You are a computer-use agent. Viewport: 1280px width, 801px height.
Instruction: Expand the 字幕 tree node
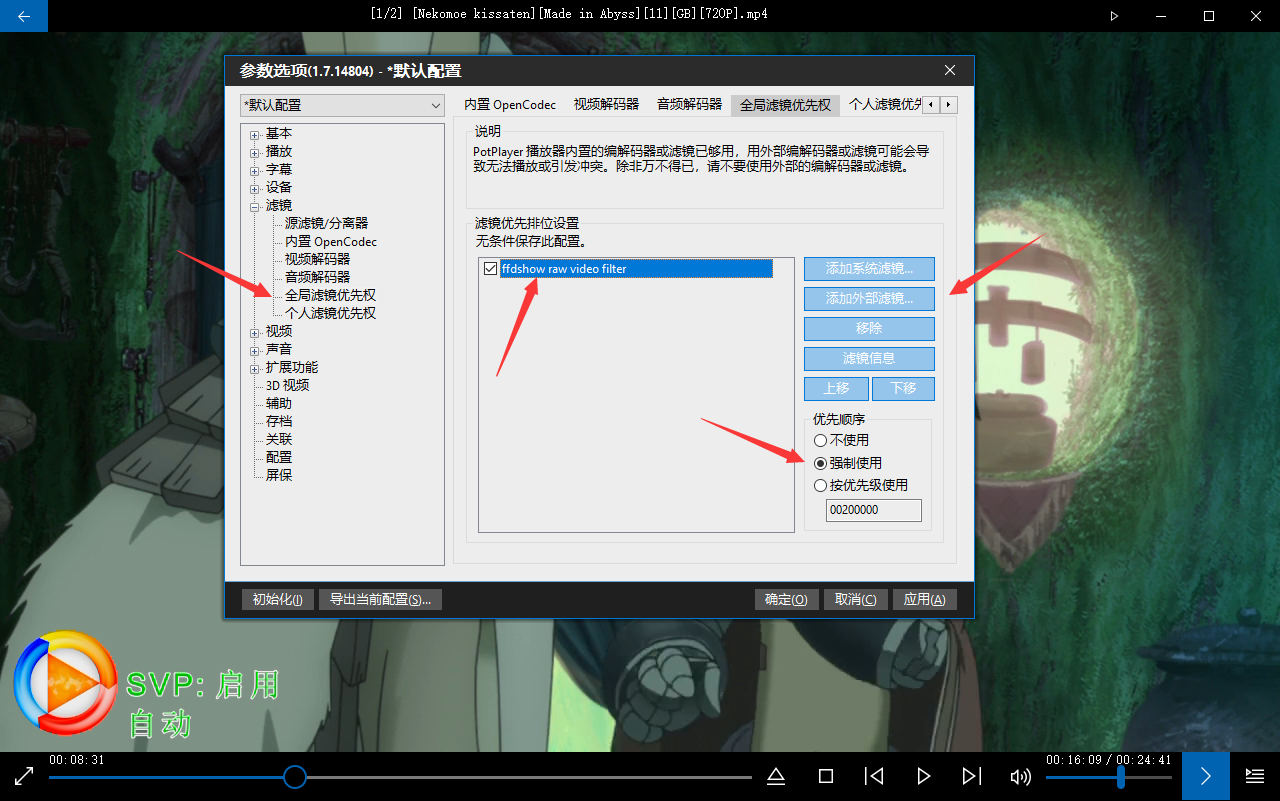point(255,170)
